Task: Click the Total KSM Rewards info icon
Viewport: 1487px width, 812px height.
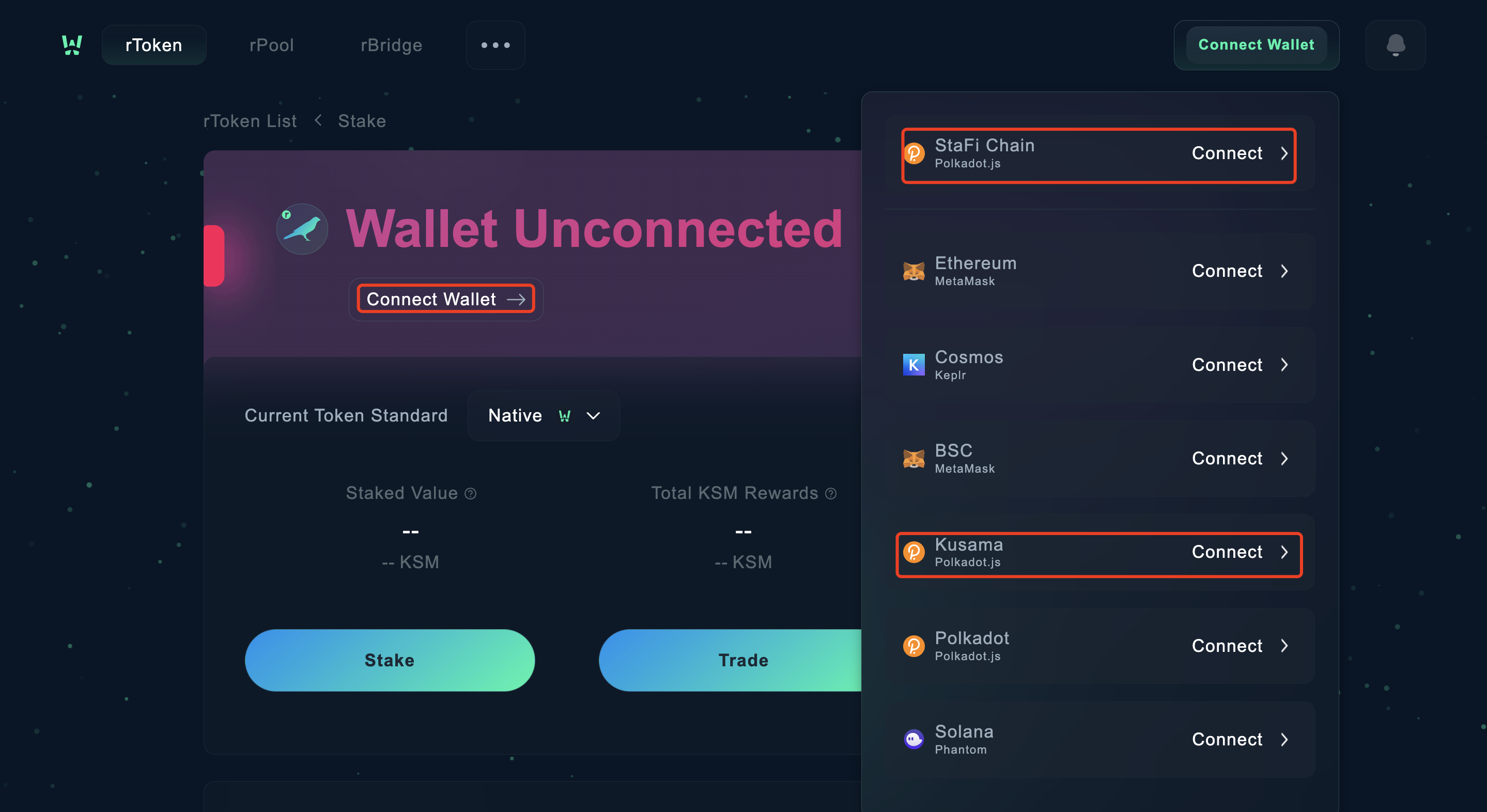Action: coord(831,493)
